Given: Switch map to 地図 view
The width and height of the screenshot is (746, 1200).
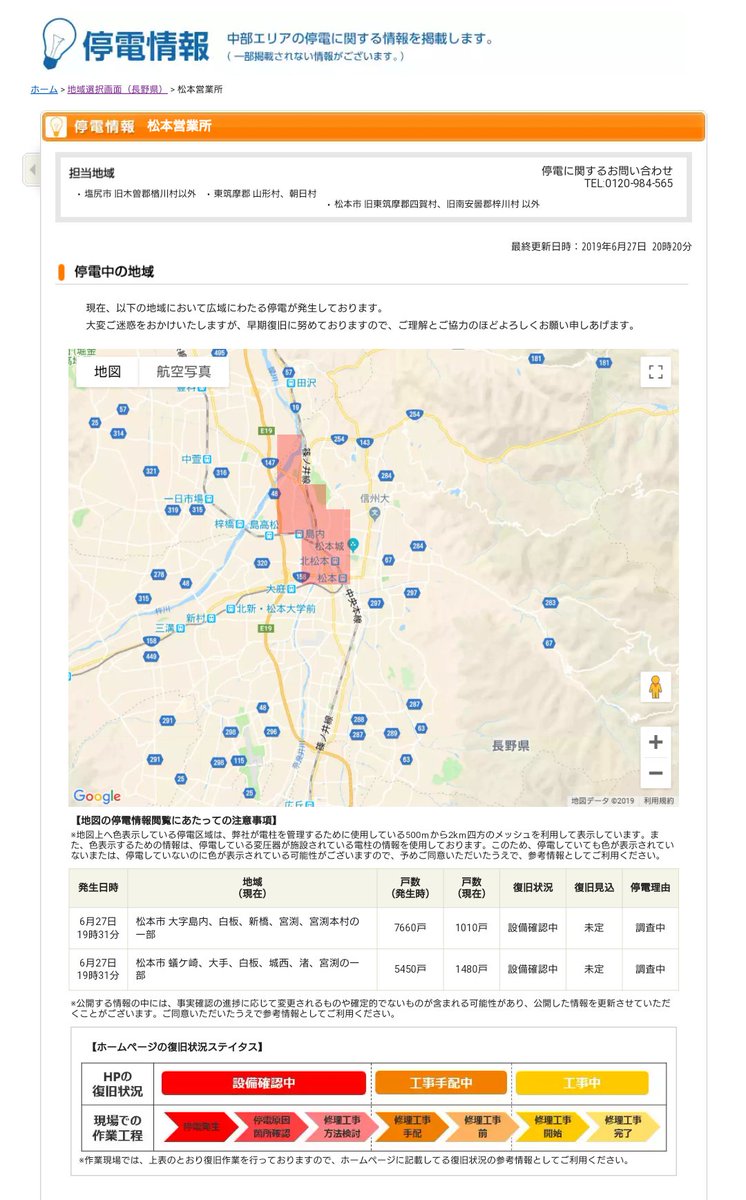Looking at the screenshot, I should point(108,371).
